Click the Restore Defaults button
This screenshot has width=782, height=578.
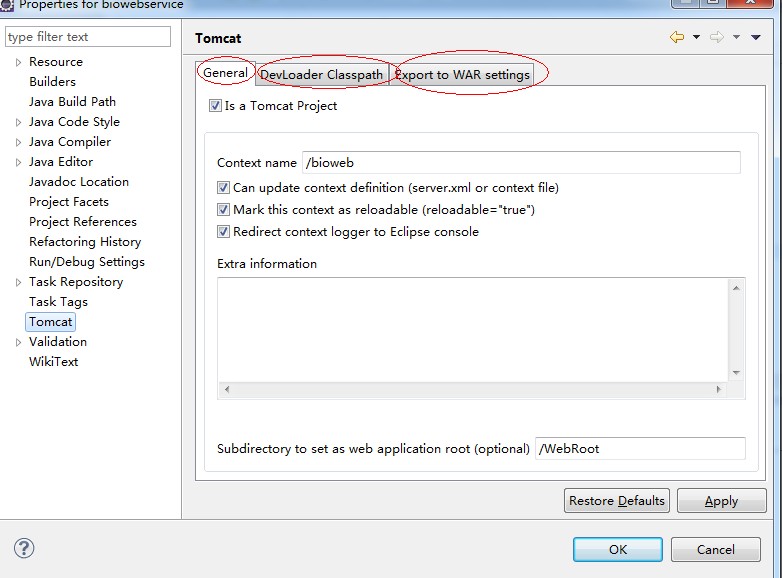coord(617,500)
